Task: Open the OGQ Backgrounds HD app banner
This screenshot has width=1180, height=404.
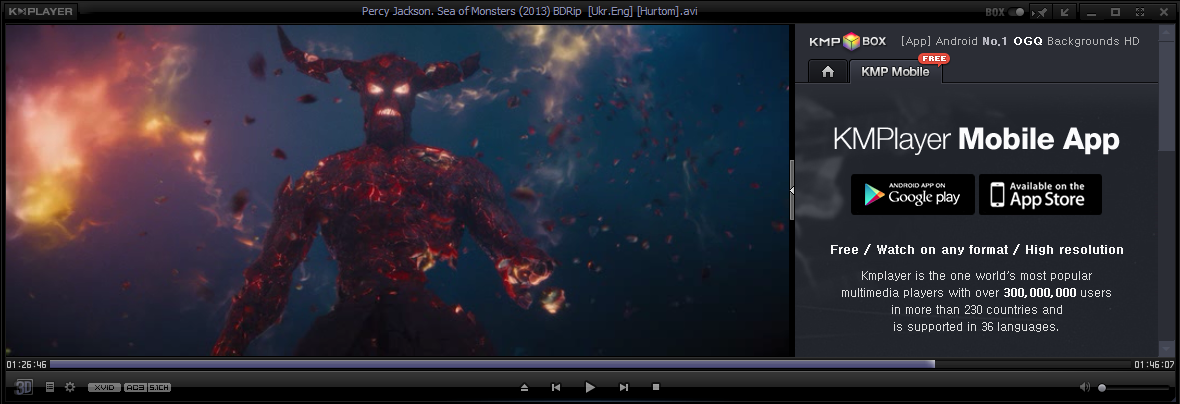Action: (1020, 41)
